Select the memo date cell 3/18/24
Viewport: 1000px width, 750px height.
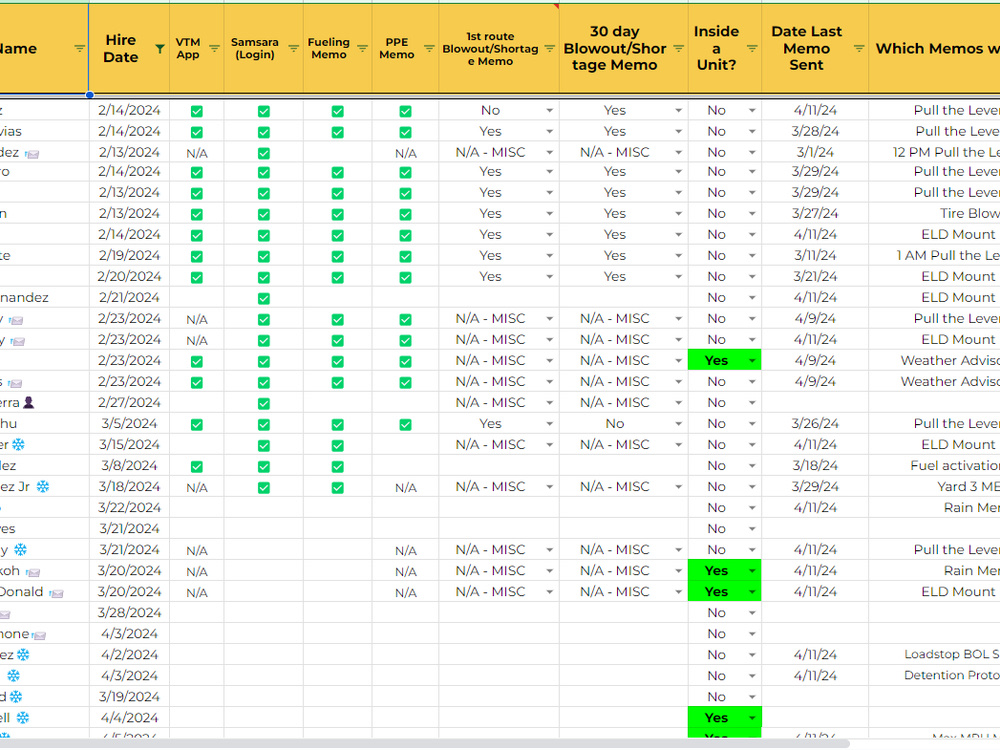[x=815, y=466]
